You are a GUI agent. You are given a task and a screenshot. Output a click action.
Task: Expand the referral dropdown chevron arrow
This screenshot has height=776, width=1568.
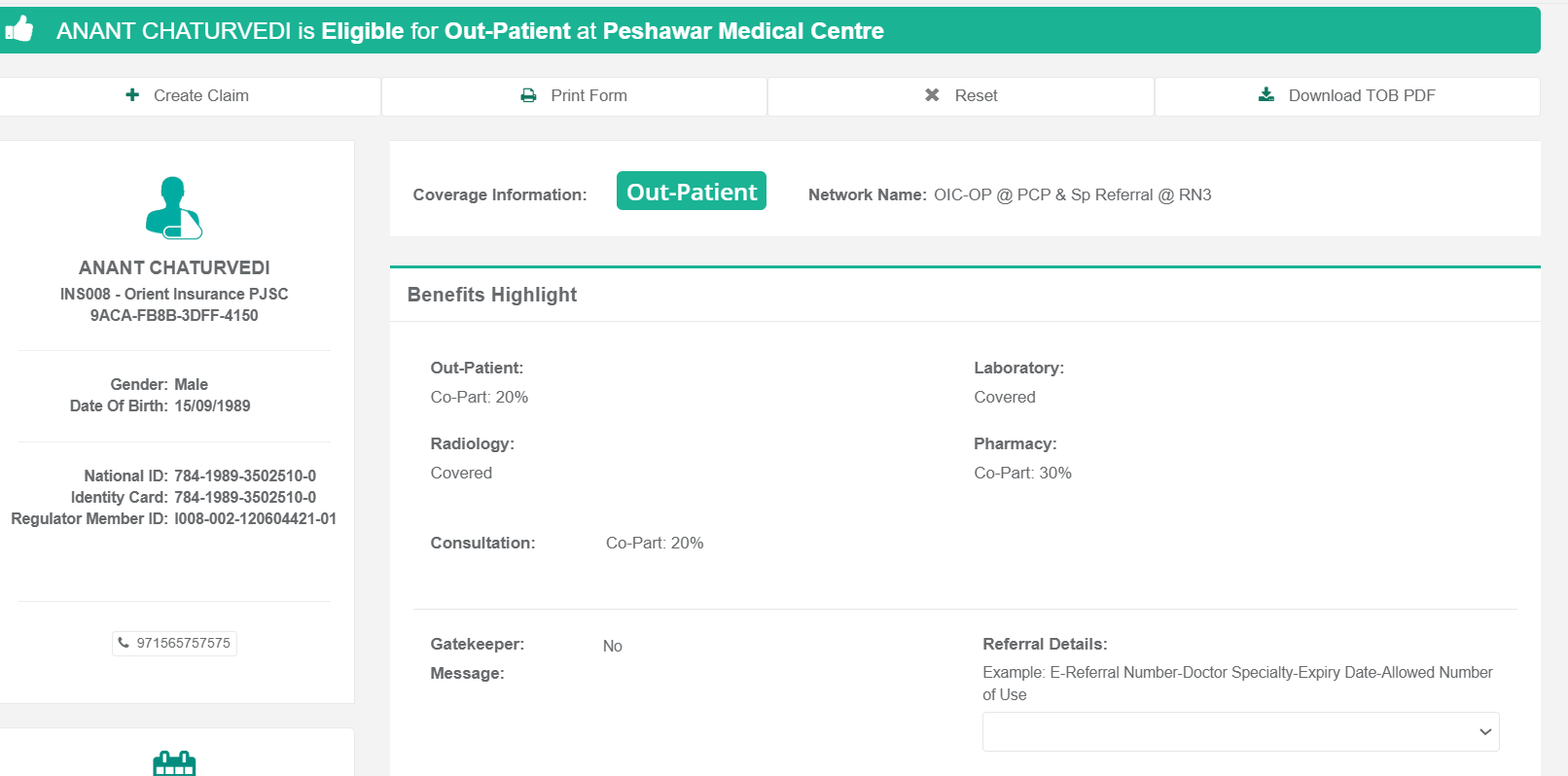tap(1484, 732)
